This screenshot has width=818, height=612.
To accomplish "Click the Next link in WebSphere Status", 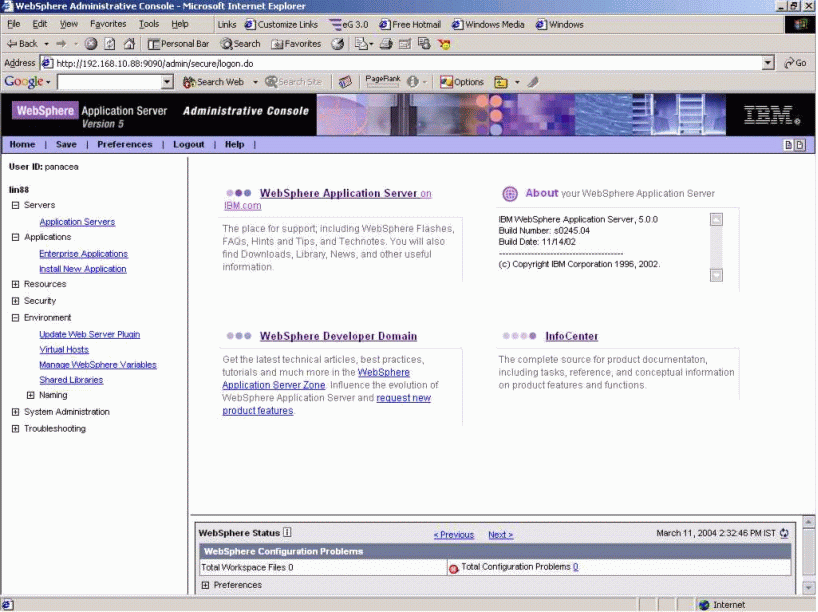I will [501, 535].
